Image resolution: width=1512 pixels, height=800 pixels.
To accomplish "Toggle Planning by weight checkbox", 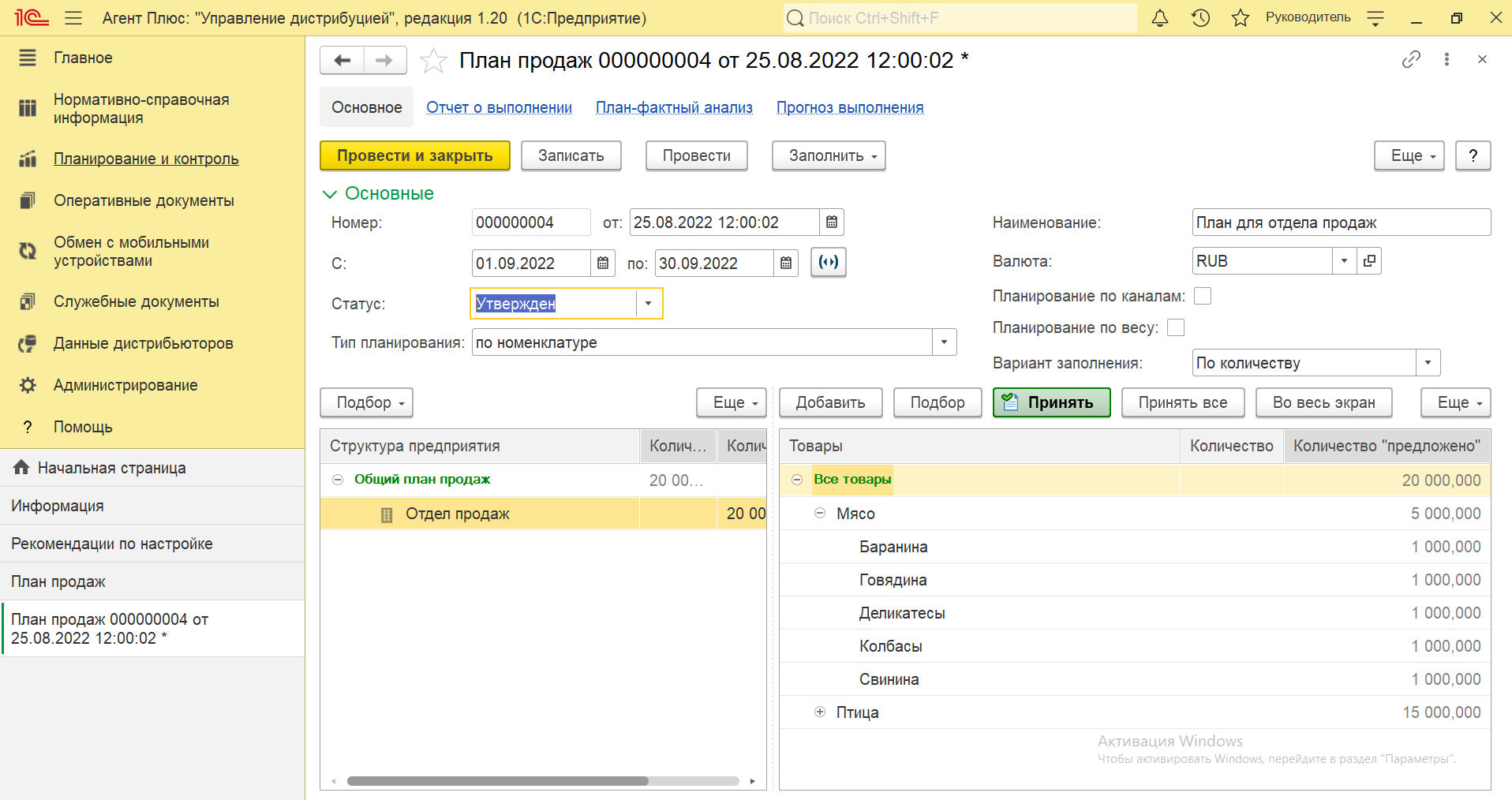I will 1176,327.
